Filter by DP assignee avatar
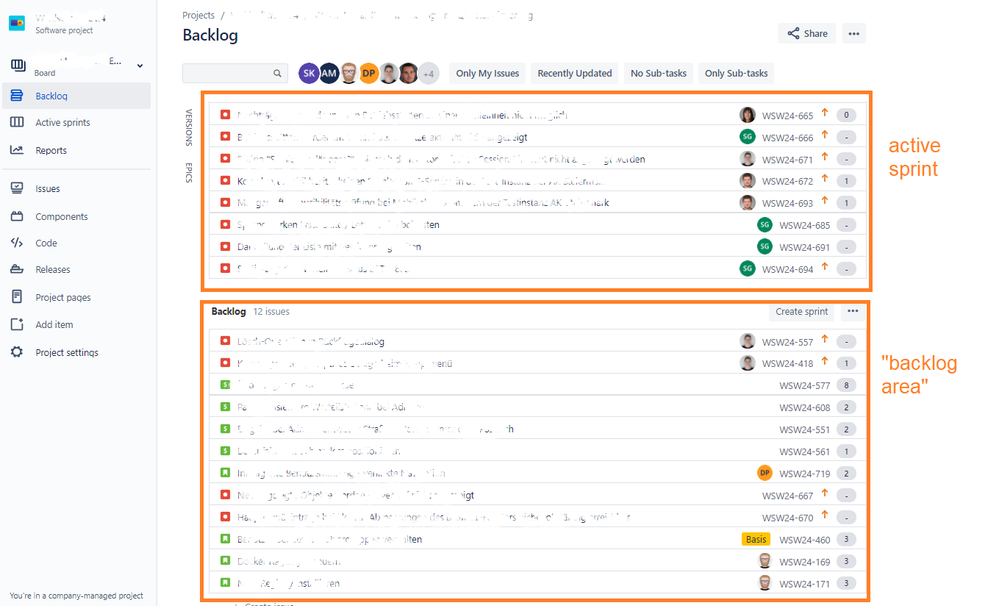 [x=369, y=73]
